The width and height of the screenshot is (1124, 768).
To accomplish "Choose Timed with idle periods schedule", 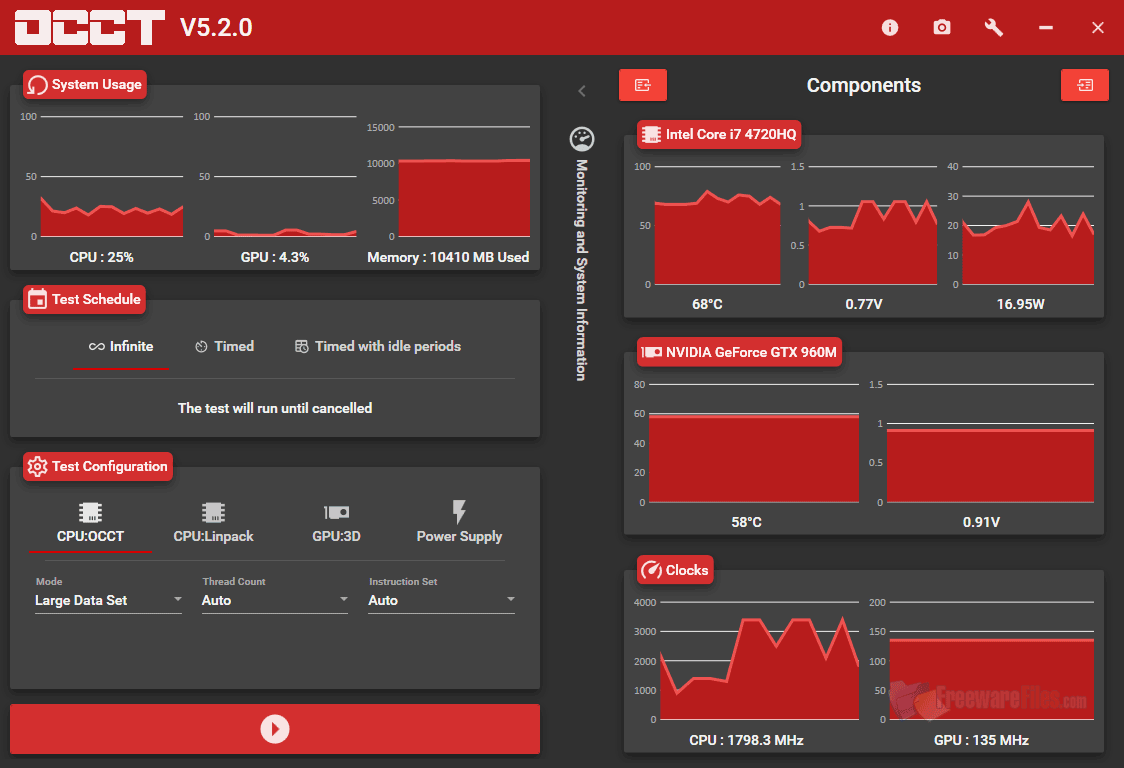I will 377,346.
